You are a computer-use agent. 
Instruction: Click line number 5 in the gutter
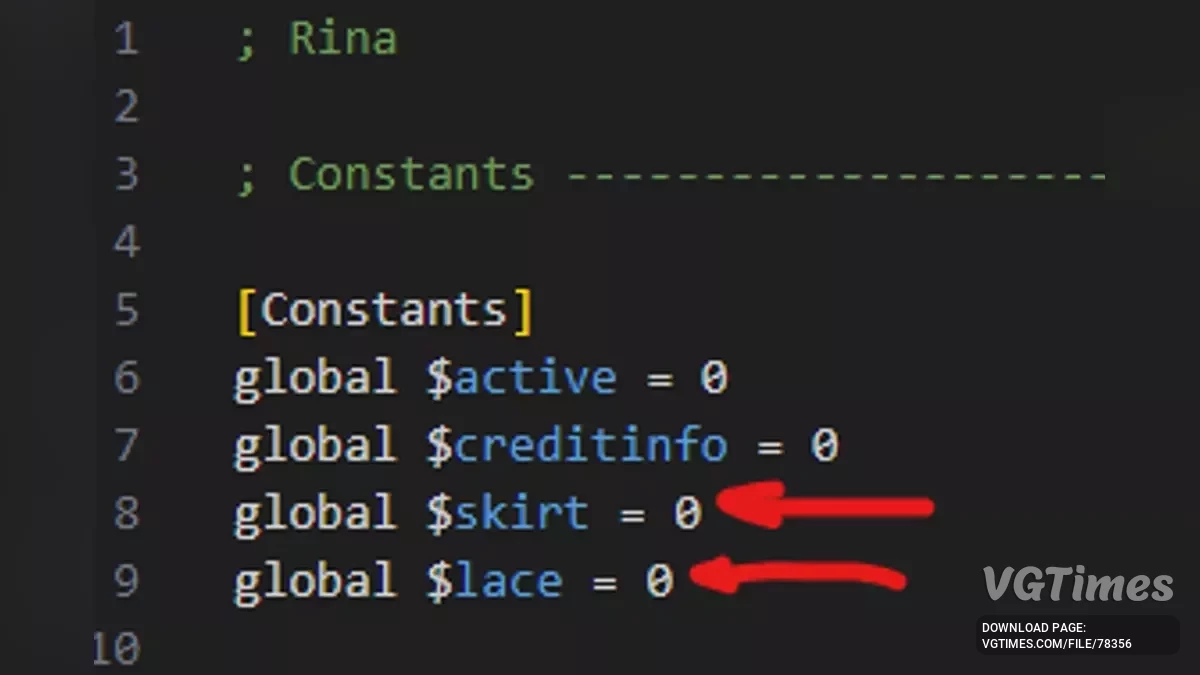click(127, 310)
